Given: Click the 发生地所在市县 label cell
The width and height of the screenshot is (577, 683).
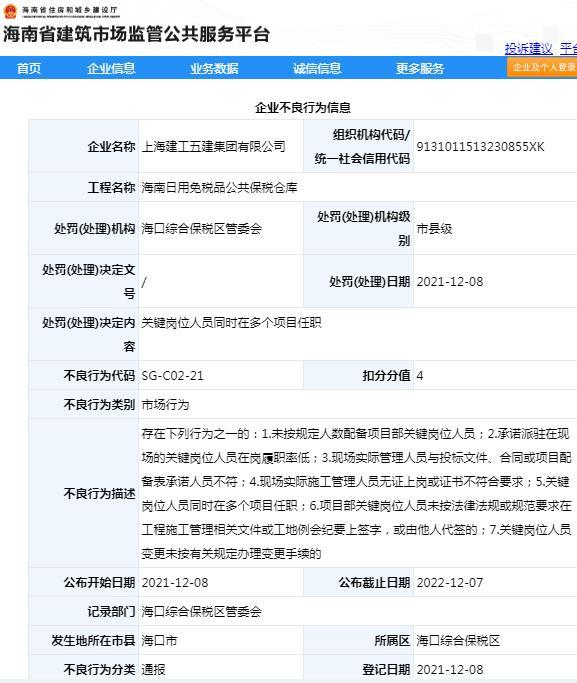Looking at the screenshot, I should click(x=84, y=640).
